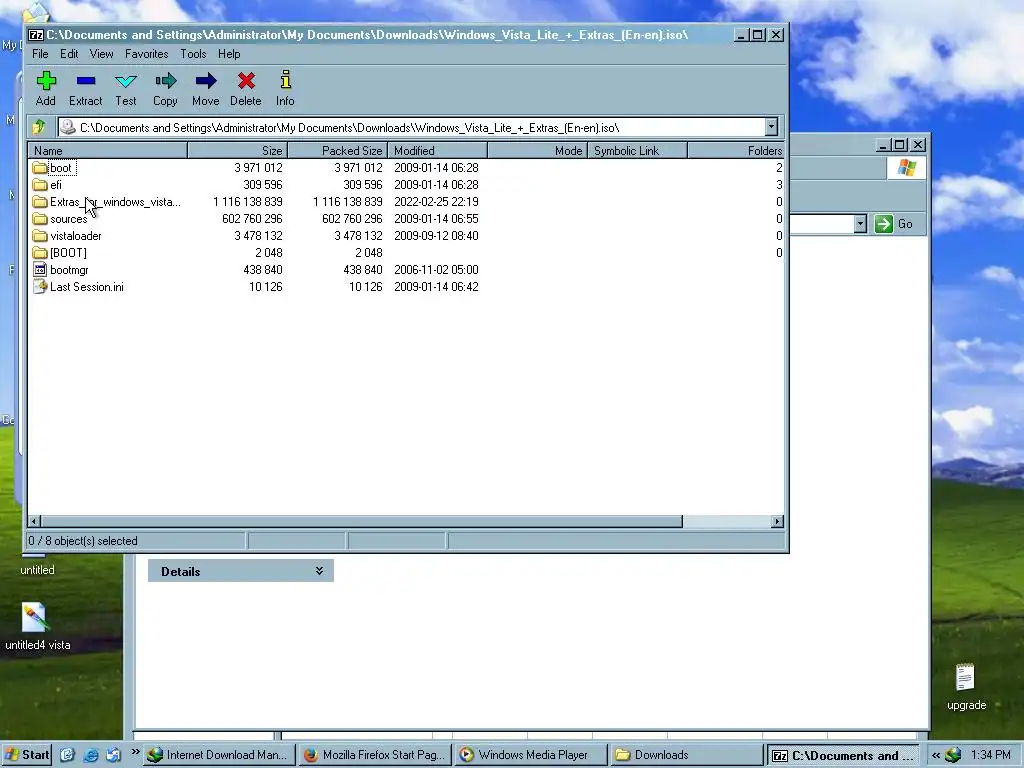1024x768 pixels.
Task: Click Go button in Downloads window
Action: pyautogui.click(x=894, y=224)
